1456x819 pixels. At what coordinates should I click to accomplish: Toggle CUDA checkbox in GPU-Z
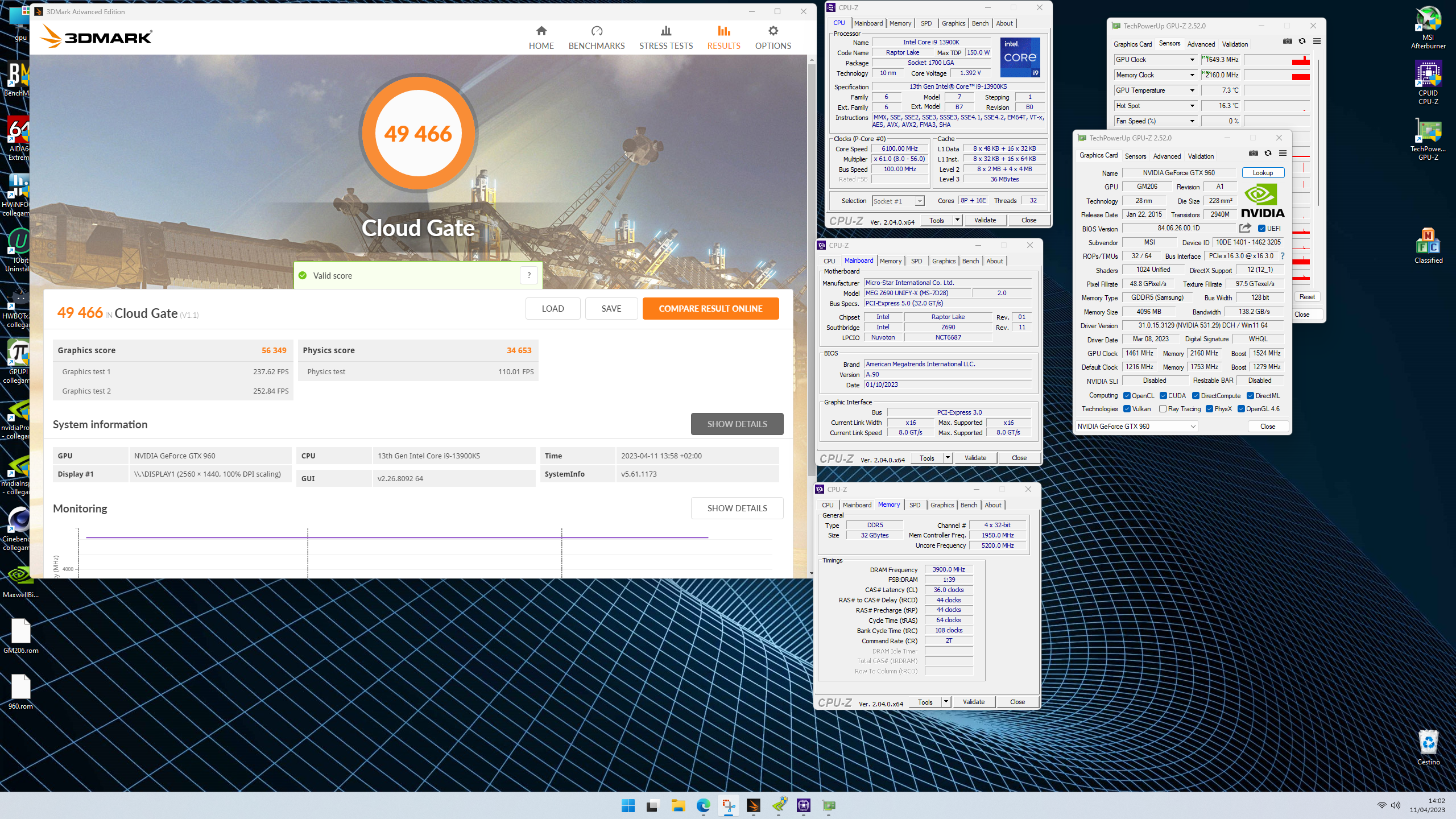click(1163, 396)
